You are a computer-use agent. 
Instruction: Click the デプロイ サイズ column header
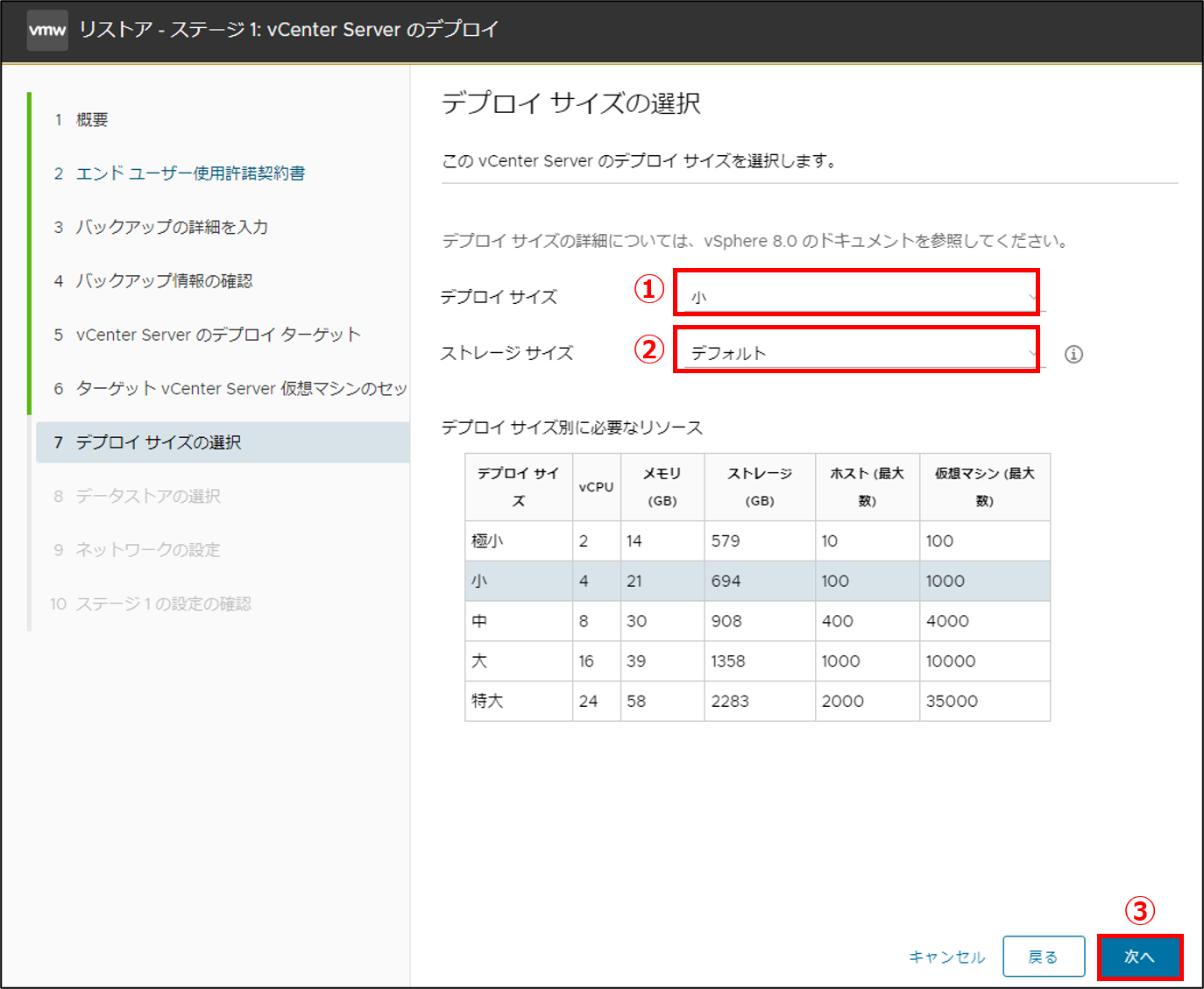tap(519, 487)
